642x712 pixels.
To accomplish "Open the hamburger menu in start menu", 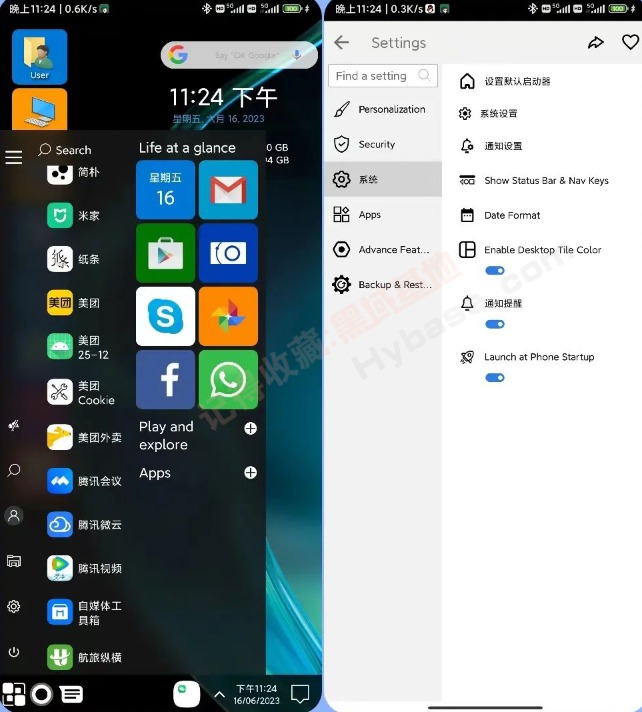I will coord(14,157).
